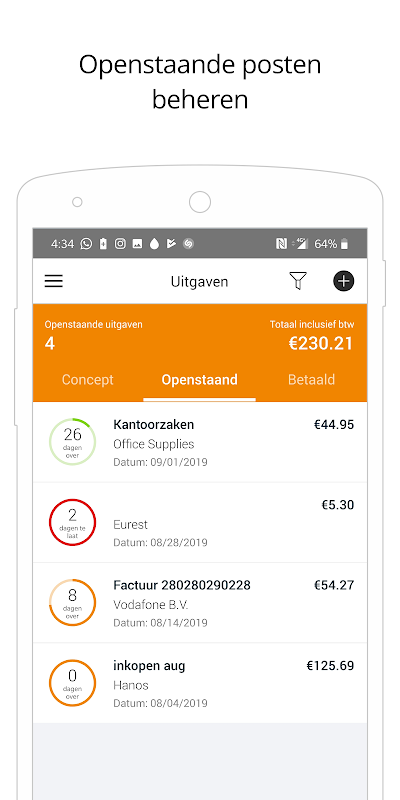Tap the red 2 dagen te laat circle
The height and width of the screenshot is (800, 400).
[x=72, y=522]
